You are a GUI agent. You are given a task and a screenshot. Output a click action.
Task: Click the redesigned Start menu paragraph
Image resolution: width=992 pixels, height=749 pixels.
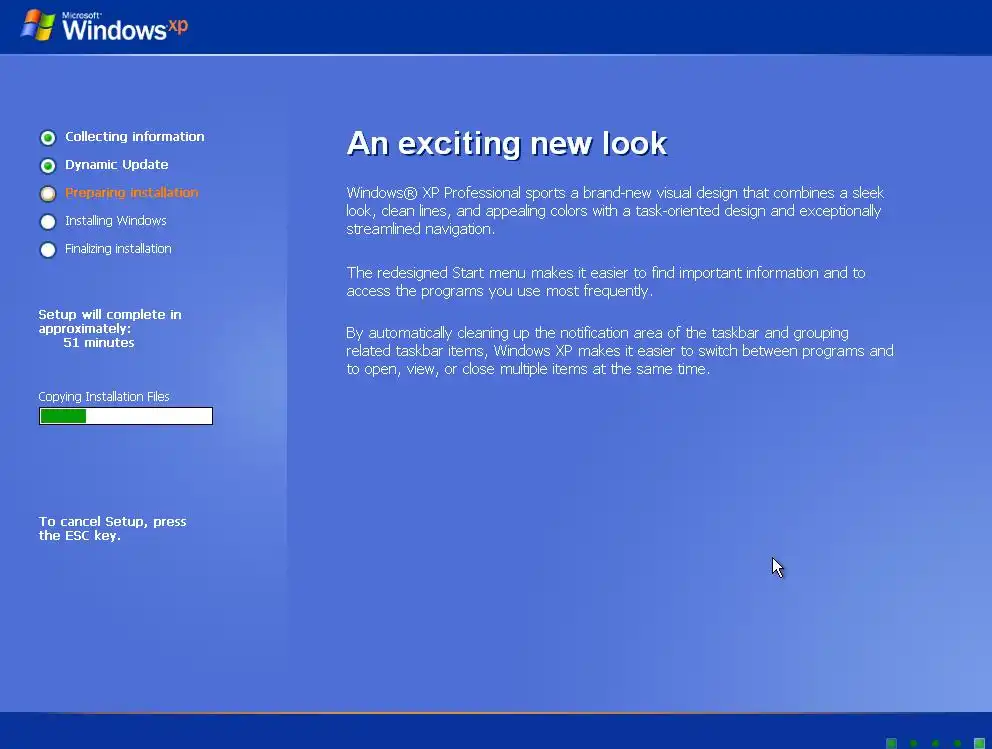click(x=605, y=282)
